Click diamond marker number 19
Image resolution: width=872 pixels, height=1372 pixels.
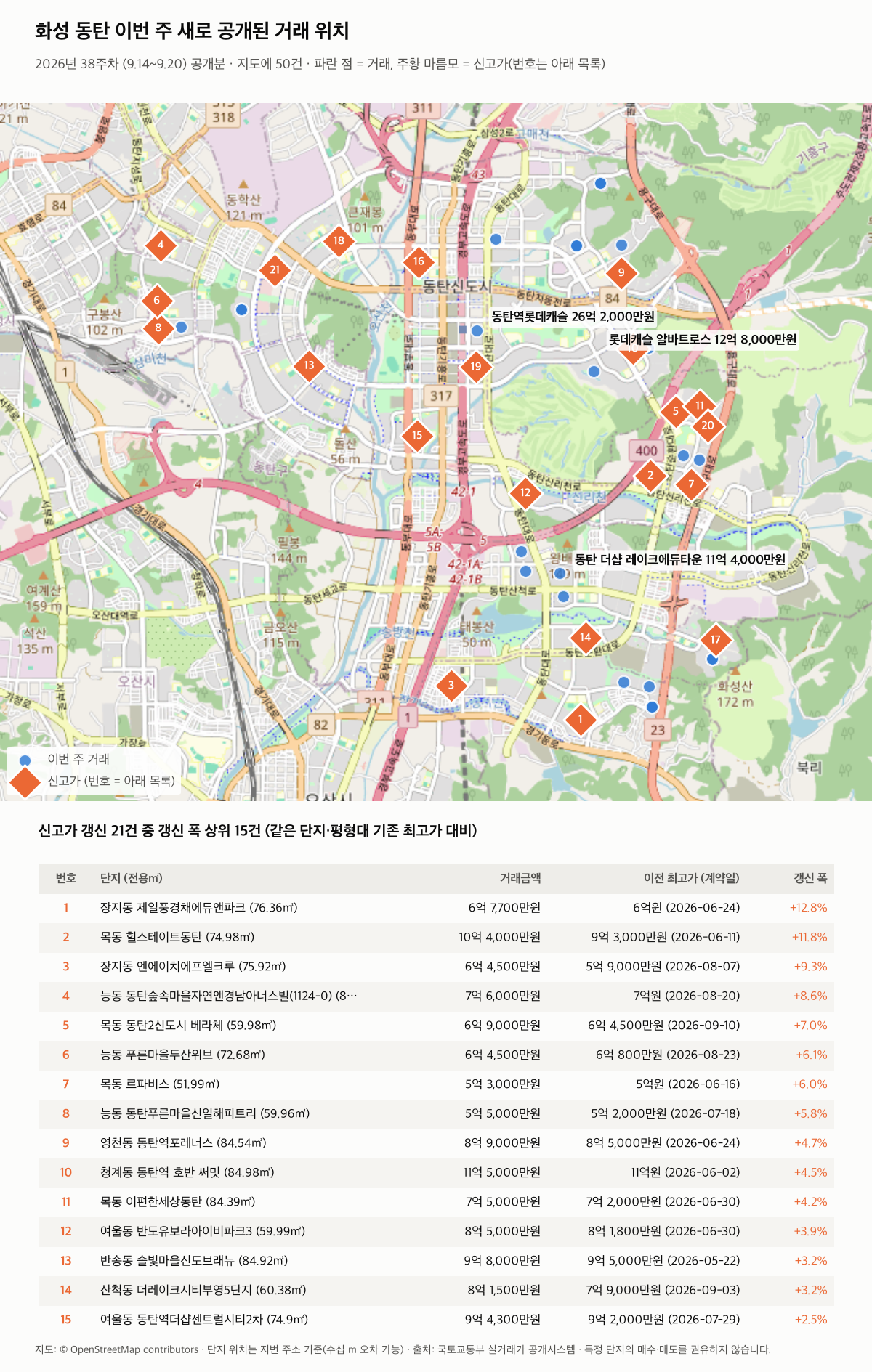(x=476, y=366)
